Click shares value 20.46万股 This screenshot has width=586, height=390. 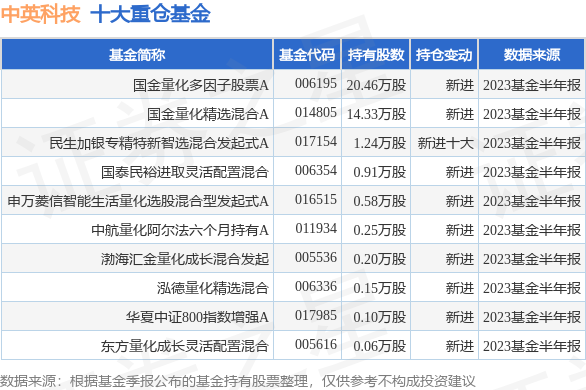[x=376, y=85]
